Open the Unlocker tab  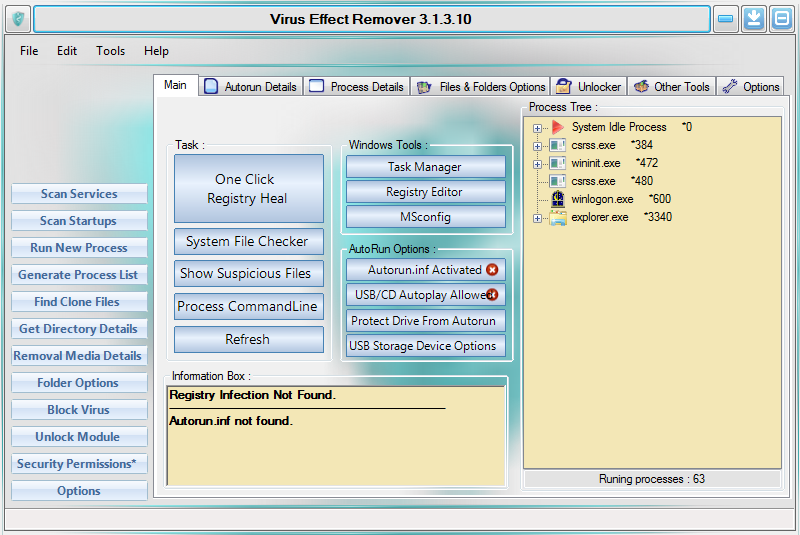tap(588, 87)
